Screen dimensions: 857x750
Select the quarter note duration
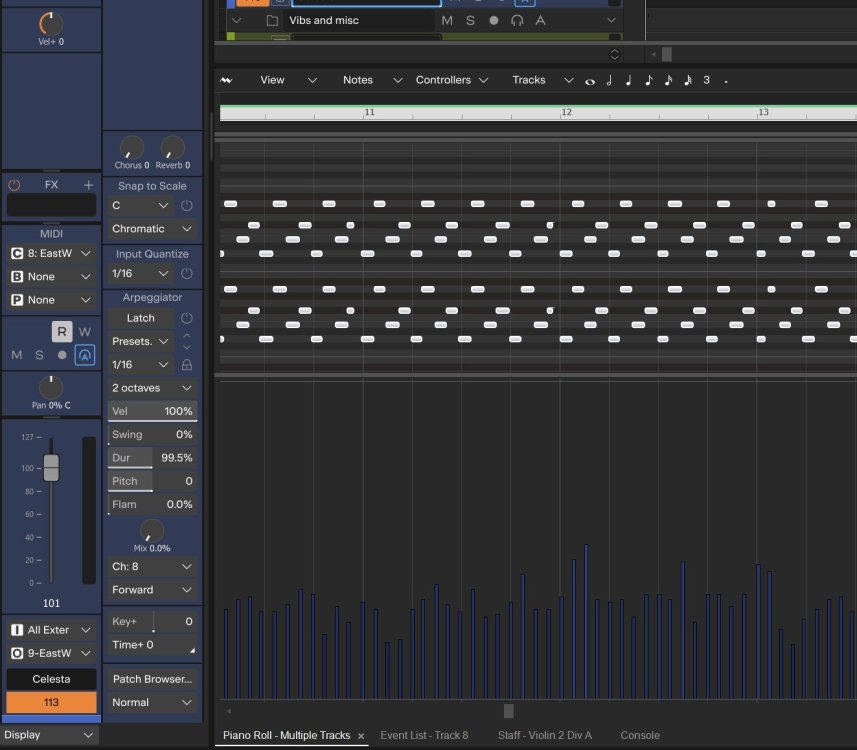629,80
